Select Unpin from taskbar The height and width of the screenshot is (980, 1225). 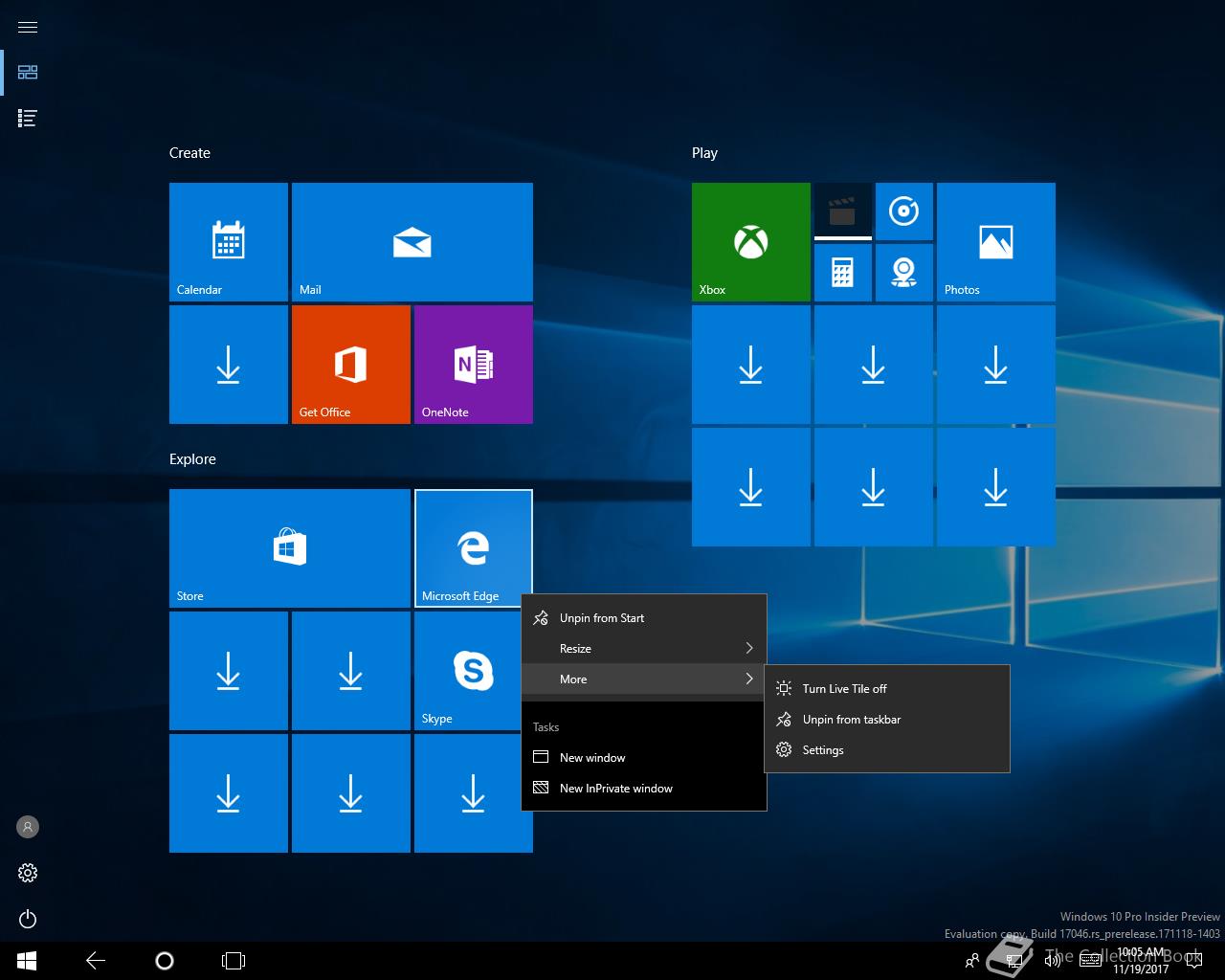887,720
